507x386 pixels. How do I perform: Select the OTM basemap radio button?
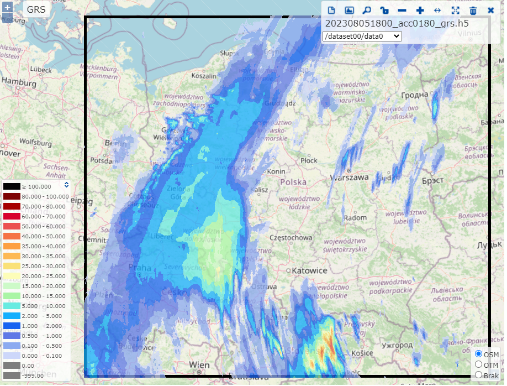click(479, 364)
